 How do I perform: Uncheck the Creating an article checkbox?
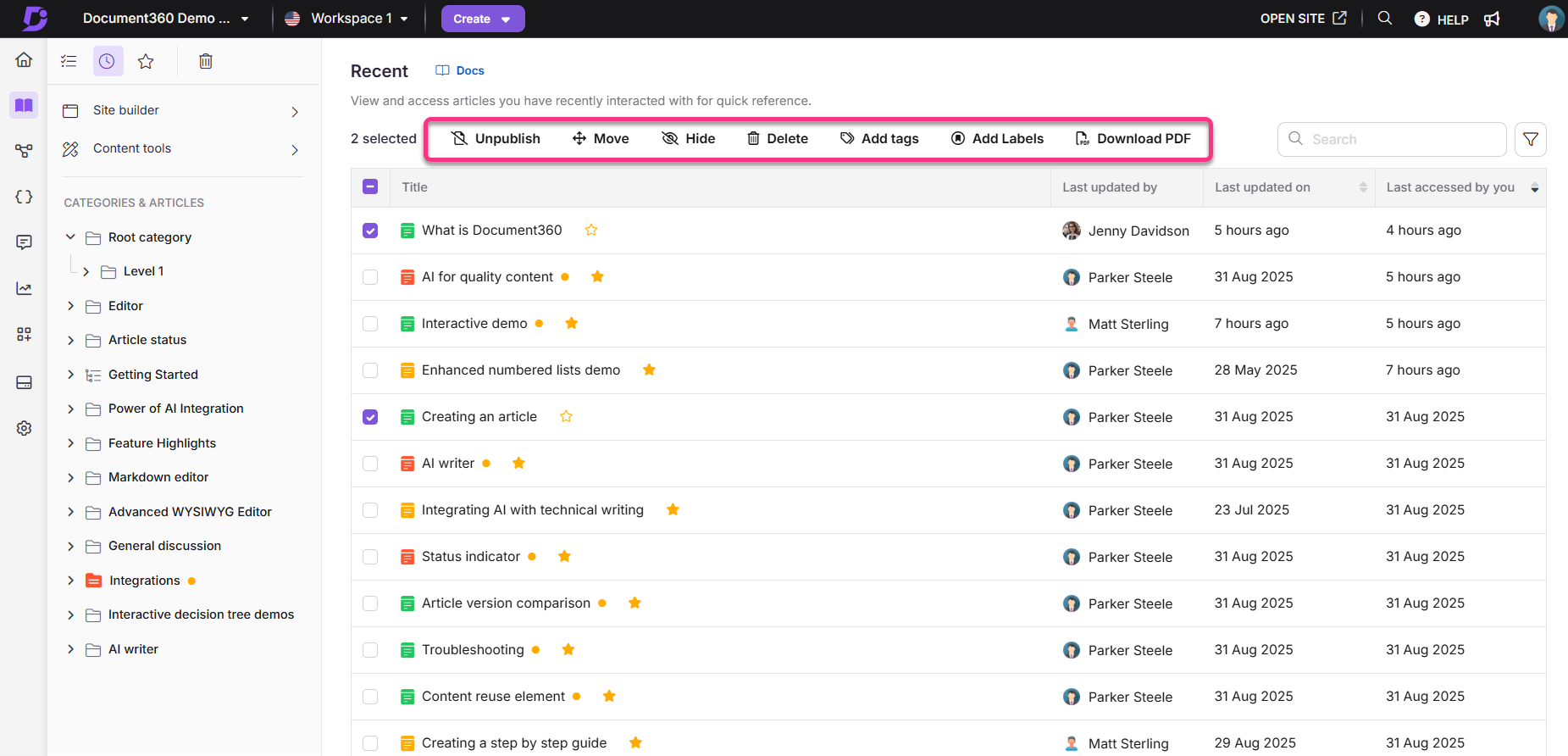click(x=370, y=417)
